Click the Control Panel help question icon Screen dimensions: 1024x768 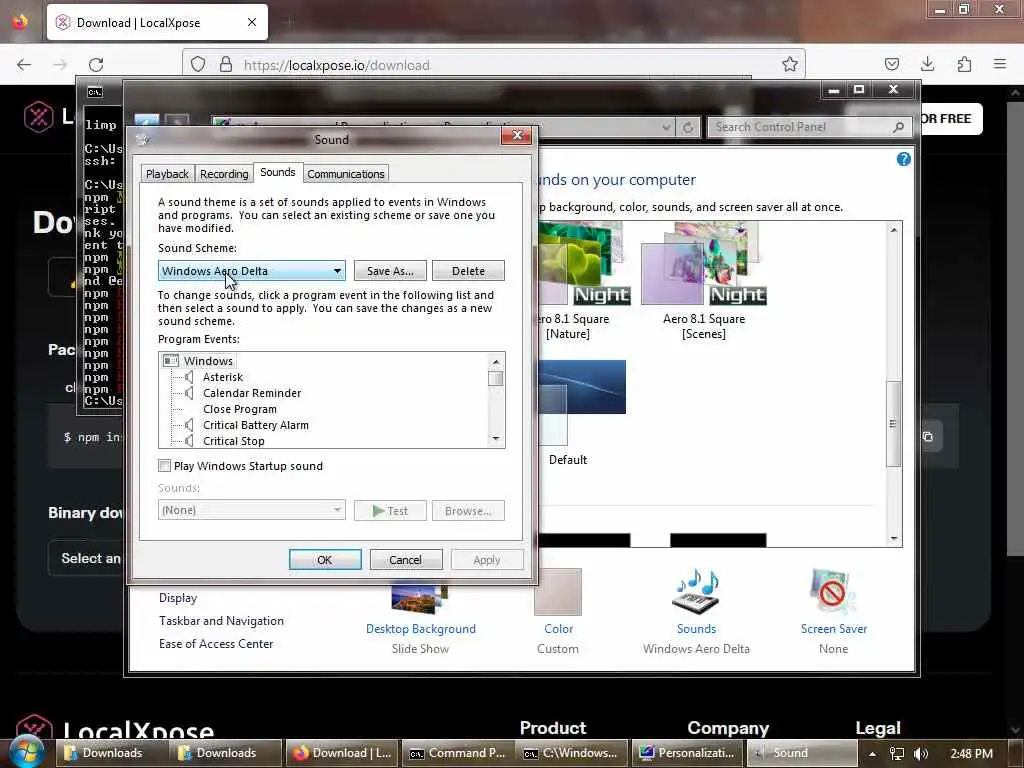903,159
